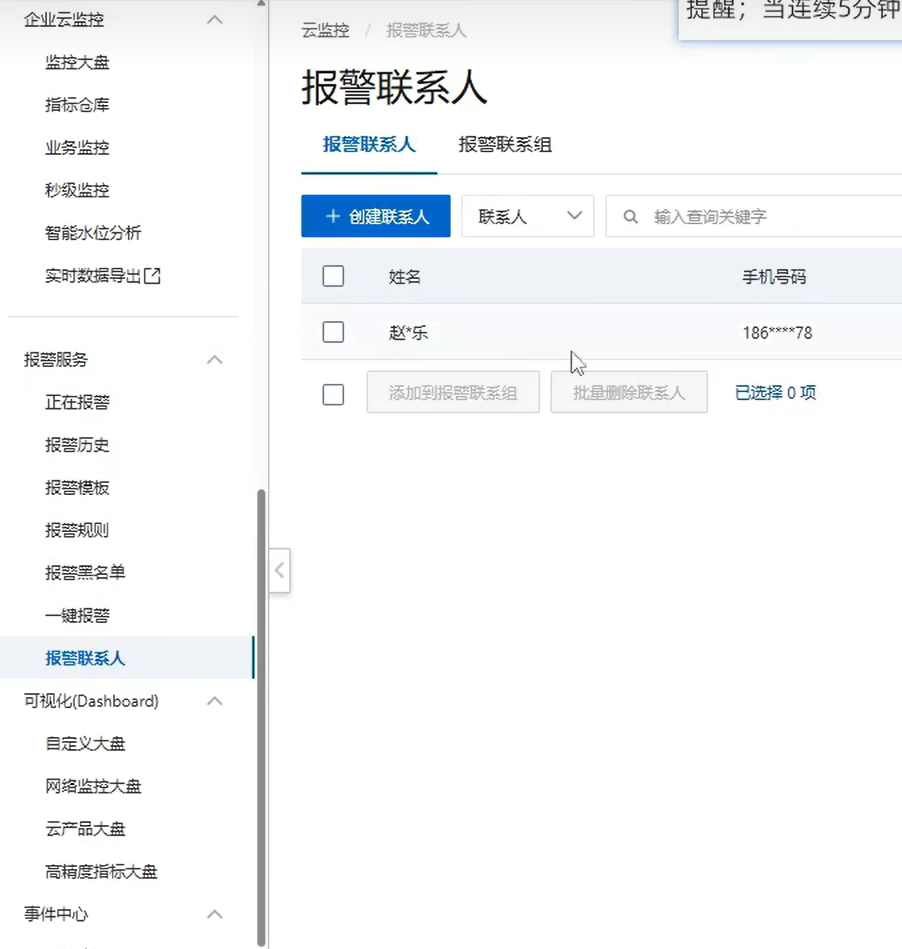
Task: Open 网络监控大盘 menu item
Action: coord(93,787)
